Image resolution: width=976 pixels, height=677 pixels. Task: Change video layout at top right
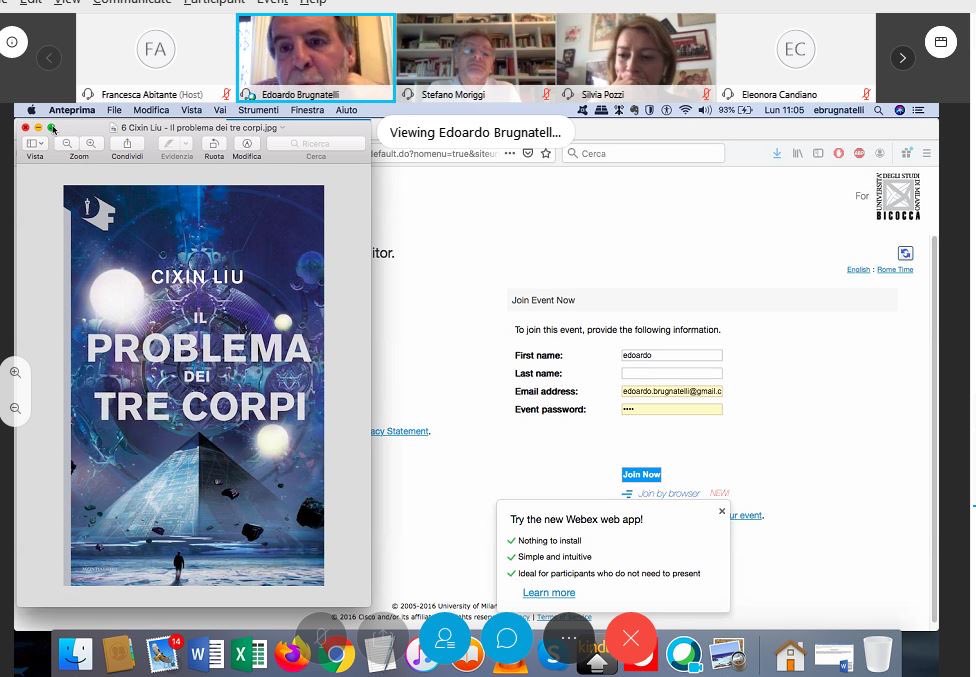point(941,42)
